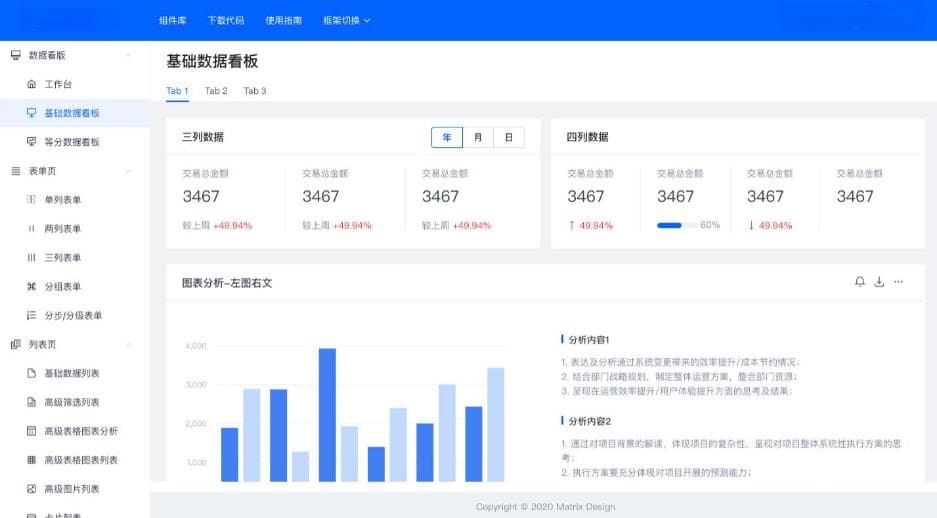Viewport: 937px width, 518px height.
Task: Switch to Tab 2
Action: 216,91
